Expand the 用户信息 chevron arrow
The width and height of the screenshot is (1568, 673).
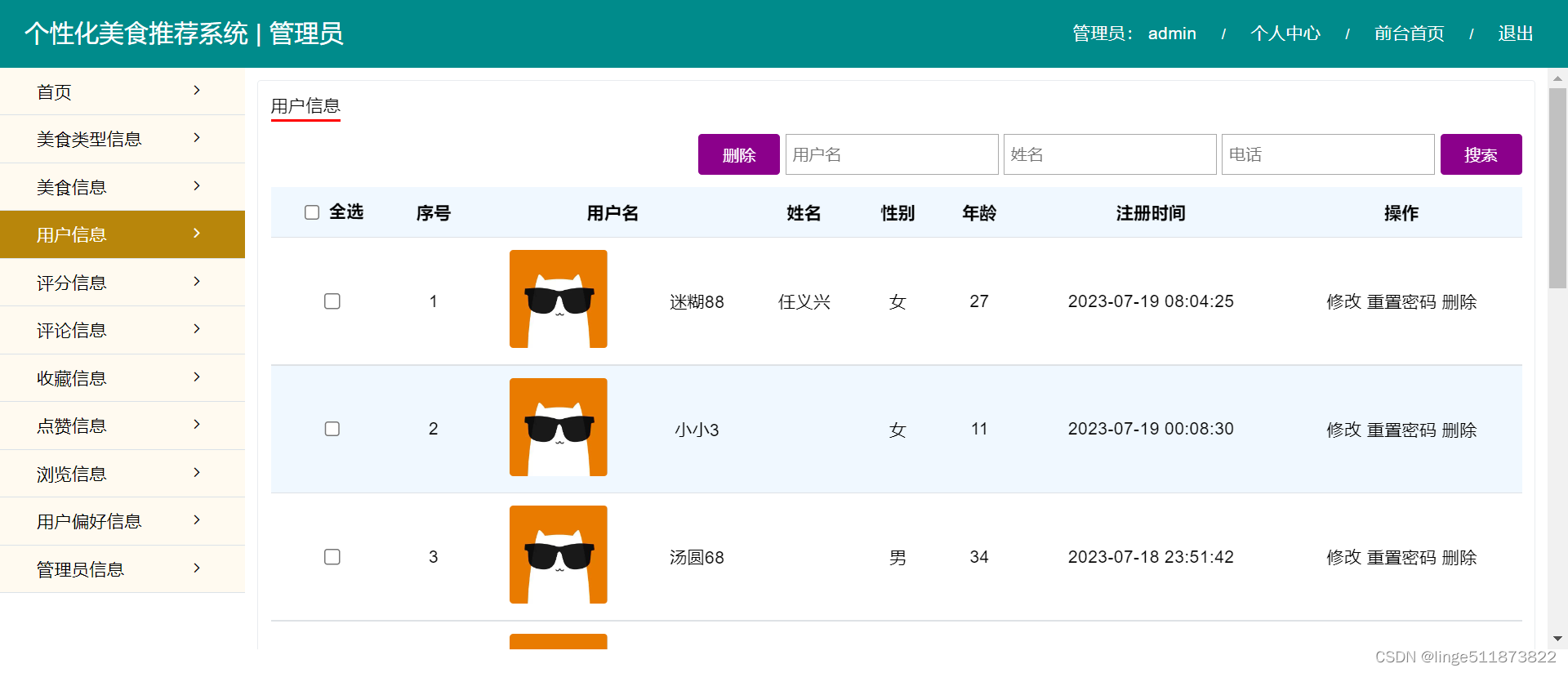click(197, 234)
